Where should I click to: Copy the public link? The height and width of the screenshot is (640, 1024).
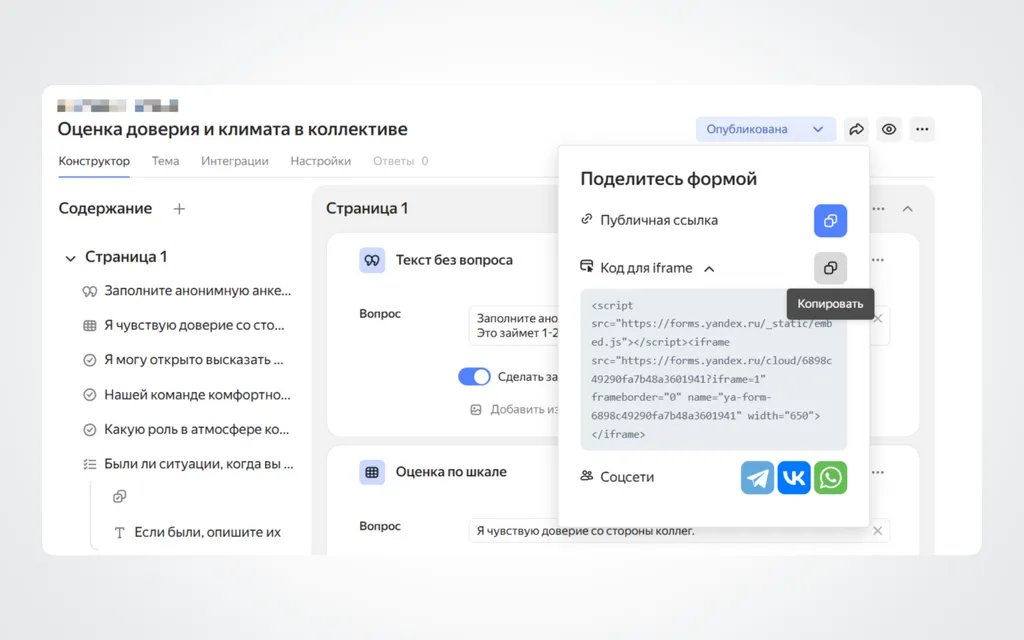click(x=830, y=221)
